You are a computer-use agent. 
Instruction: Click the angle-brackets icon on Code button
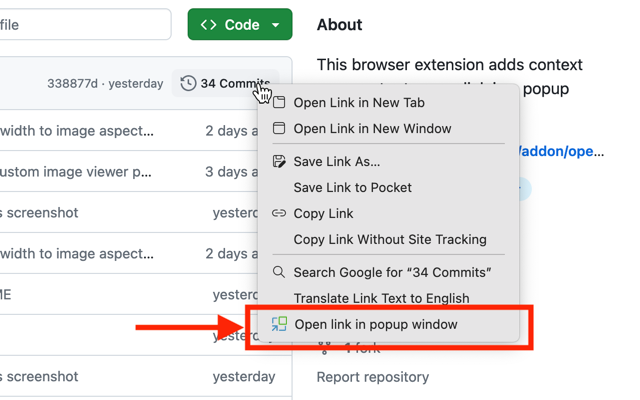point(208,25)
